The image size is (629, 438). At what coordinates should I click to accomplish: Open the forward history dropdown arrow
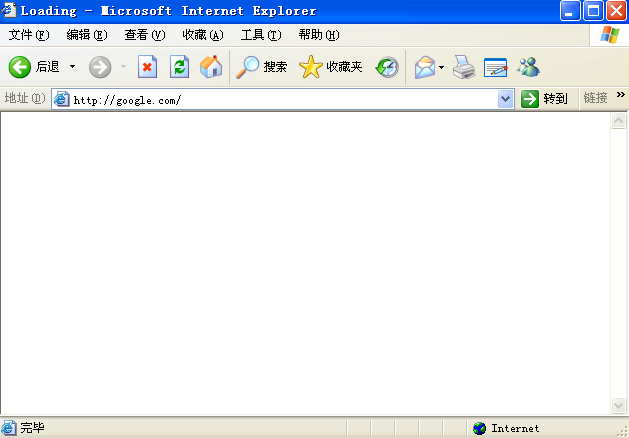point(124,67)
